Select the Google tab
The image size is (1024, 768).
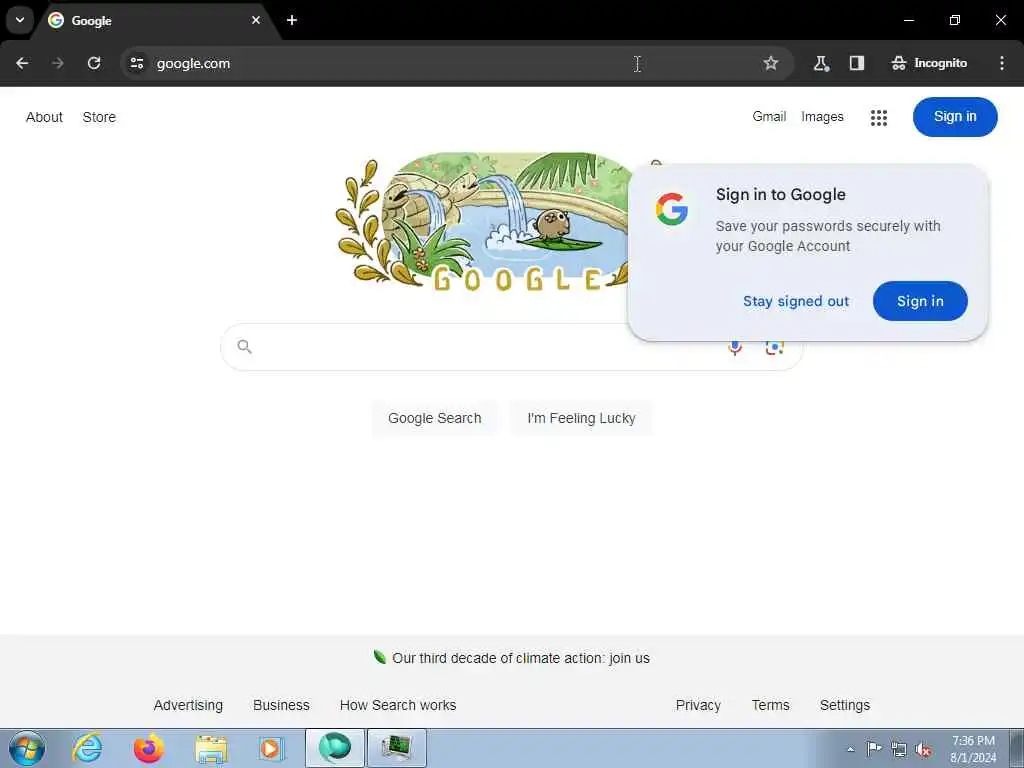153,21
